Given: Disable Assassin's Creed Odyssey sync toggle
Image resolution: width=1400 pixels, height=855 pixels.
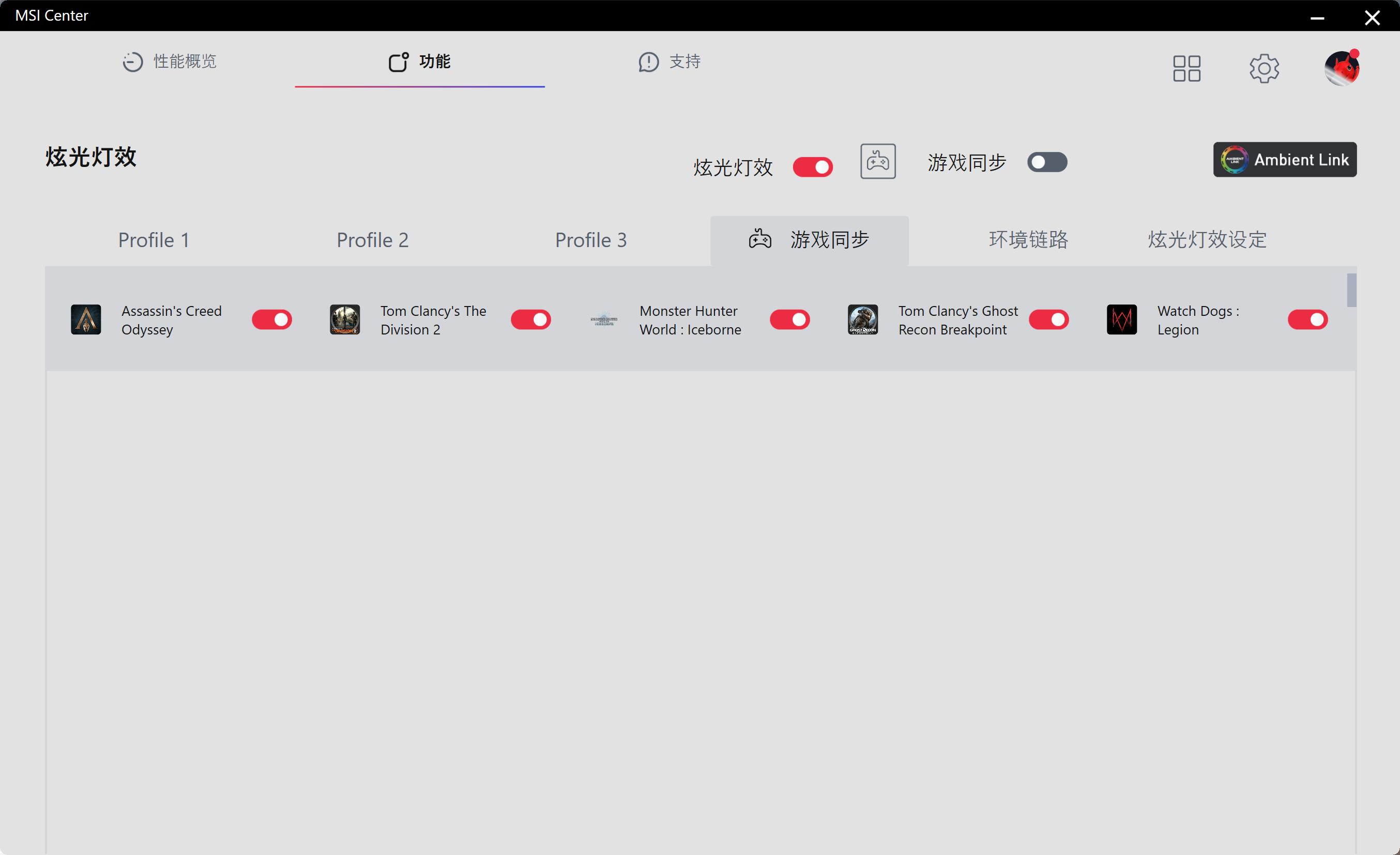Looking at the screenshot, I should (x=271, y=320).
